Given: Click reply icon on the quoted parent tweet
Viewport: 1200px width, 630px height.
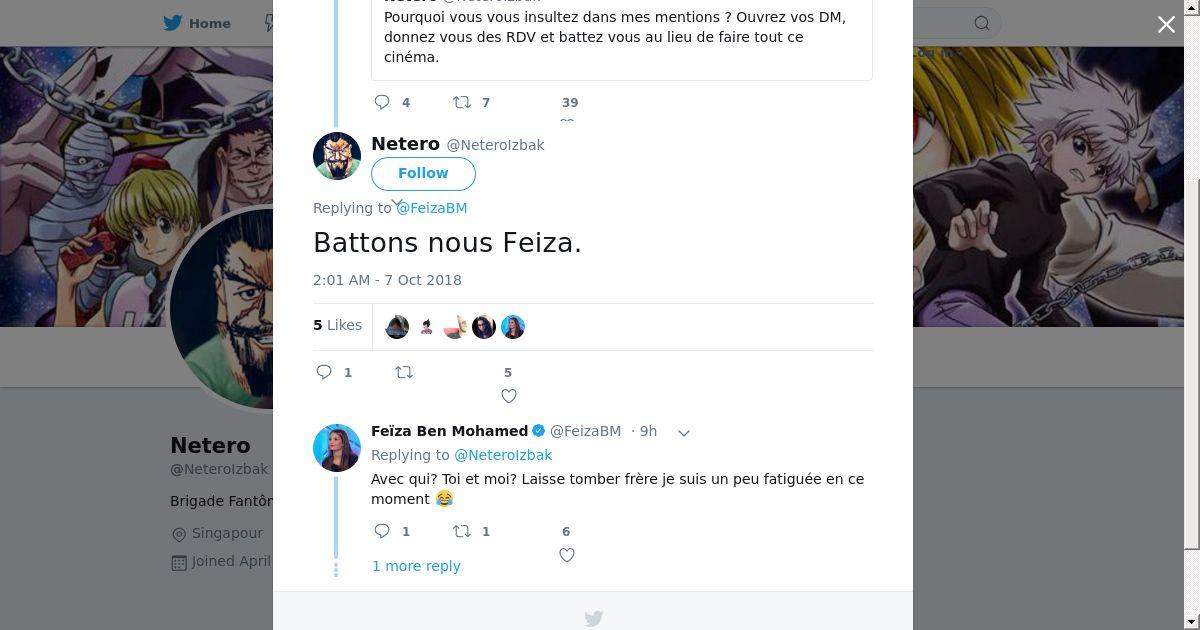Looking at the screenshot, I should [x=382, y=102].
